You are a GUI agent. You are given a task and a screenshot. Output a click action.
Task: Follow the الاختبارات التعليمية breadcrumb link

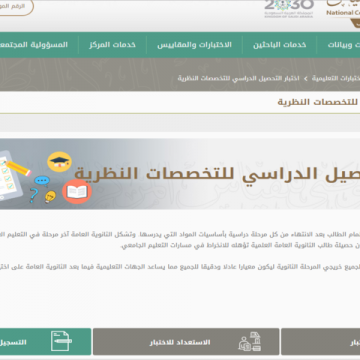(336, 78)
